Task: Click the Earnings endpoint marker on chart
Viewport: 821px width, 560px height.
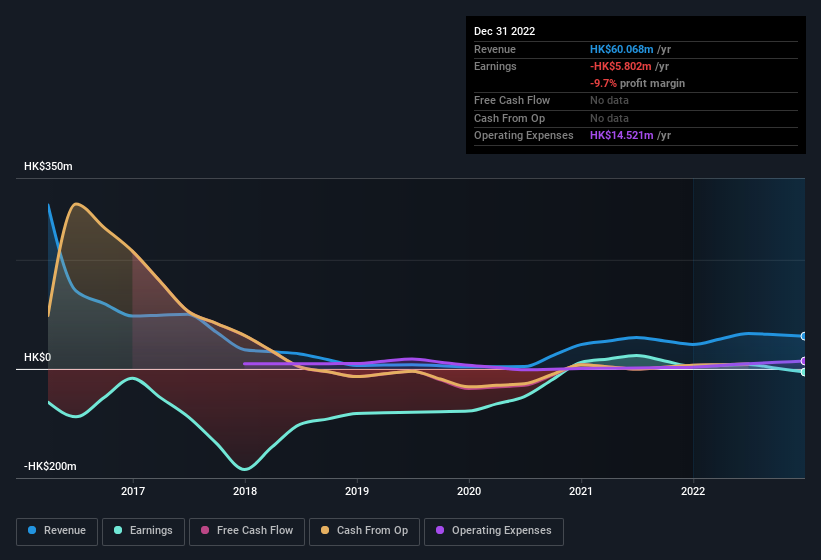Action: pyautogui.click(x=803, y=372)
